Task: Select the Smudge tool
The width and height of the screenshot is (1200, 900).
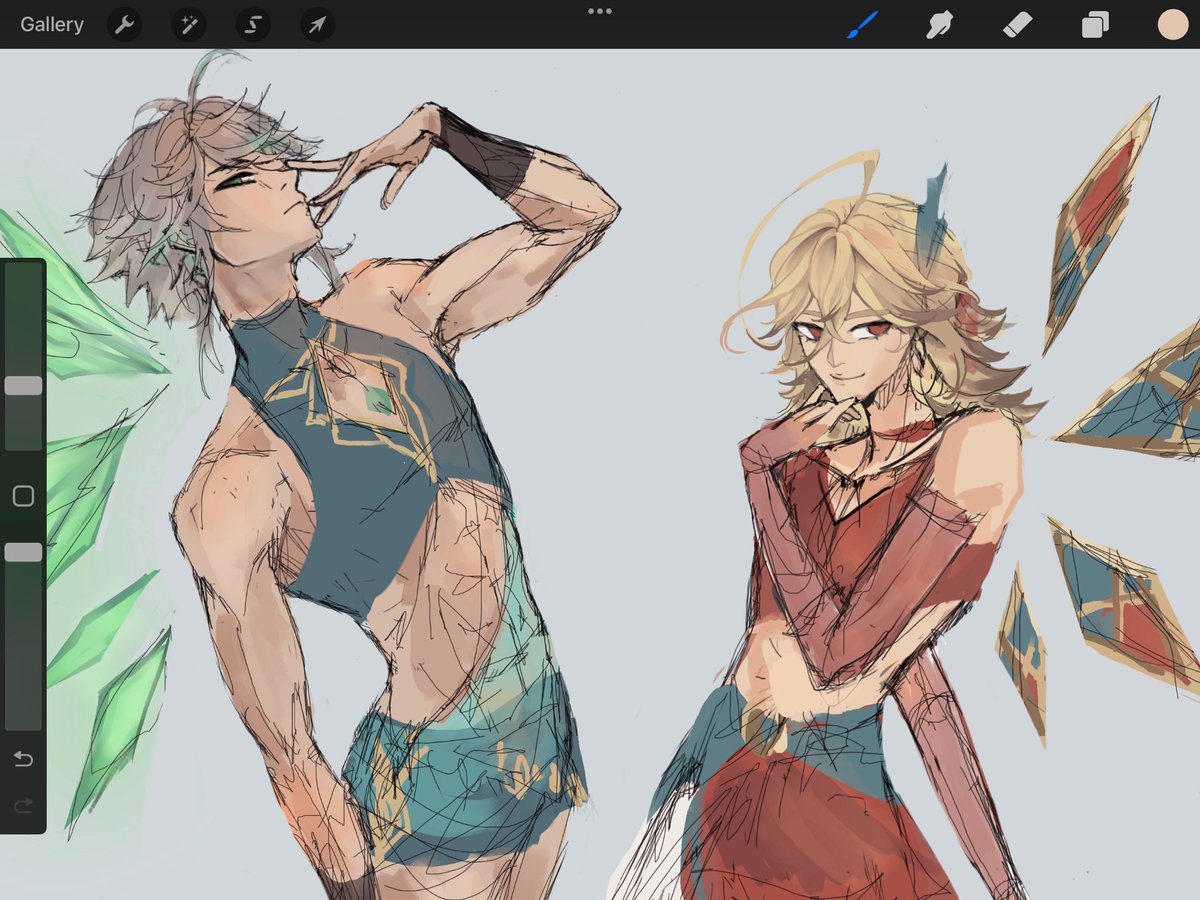Action: [x=939, y=24]
